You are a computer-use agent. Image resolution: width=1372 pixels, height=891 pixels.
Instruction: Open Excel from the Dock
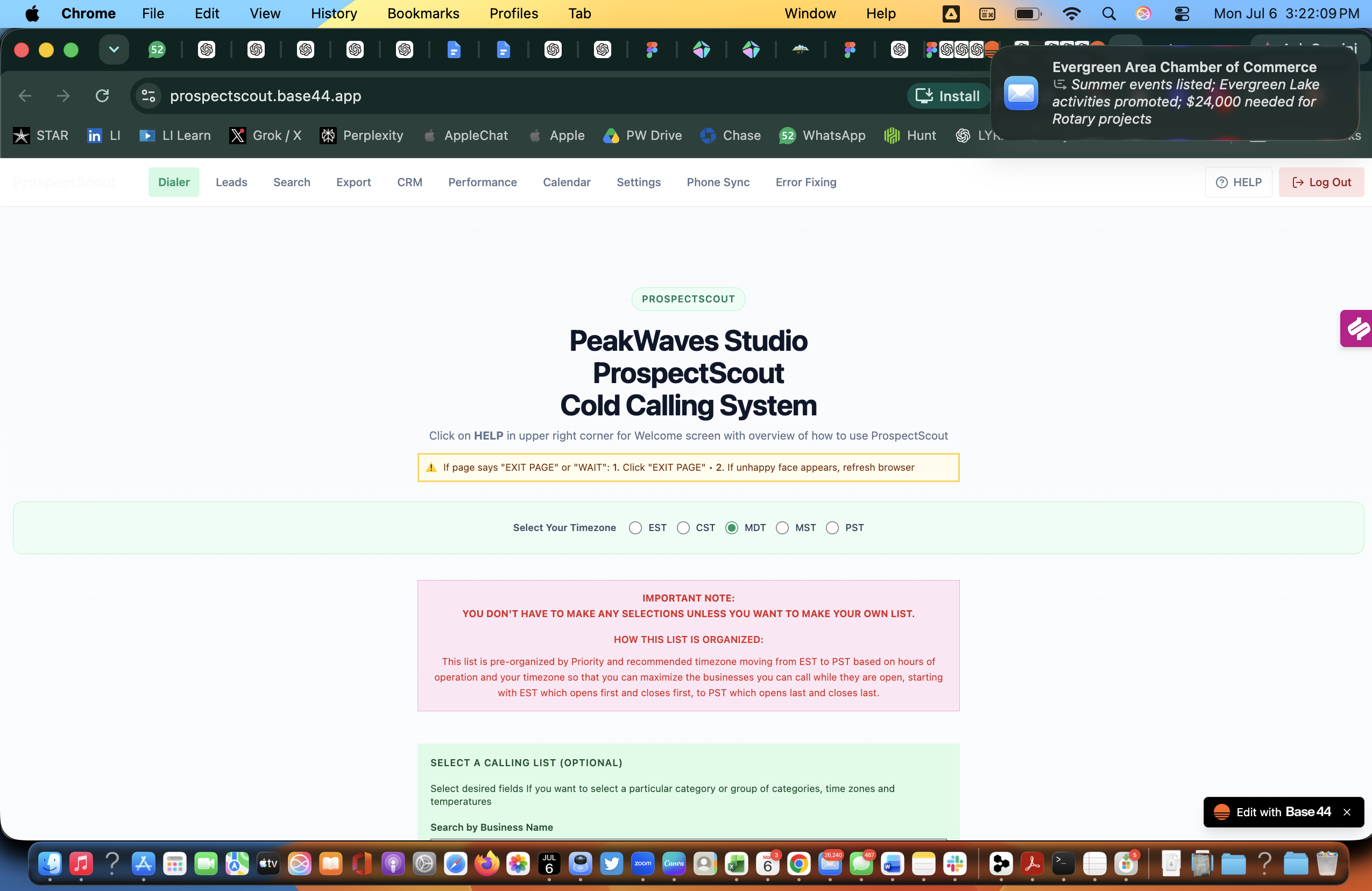point(736,864)
